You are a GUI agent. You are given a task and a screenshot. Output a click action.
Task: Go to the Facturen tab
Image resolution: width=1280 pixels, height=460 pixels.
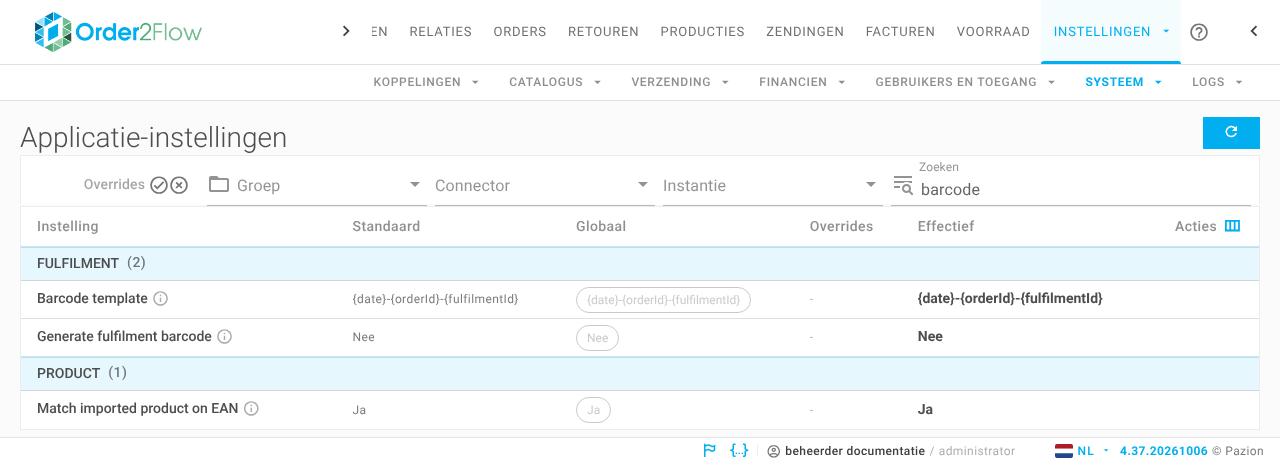coord(900,32)
